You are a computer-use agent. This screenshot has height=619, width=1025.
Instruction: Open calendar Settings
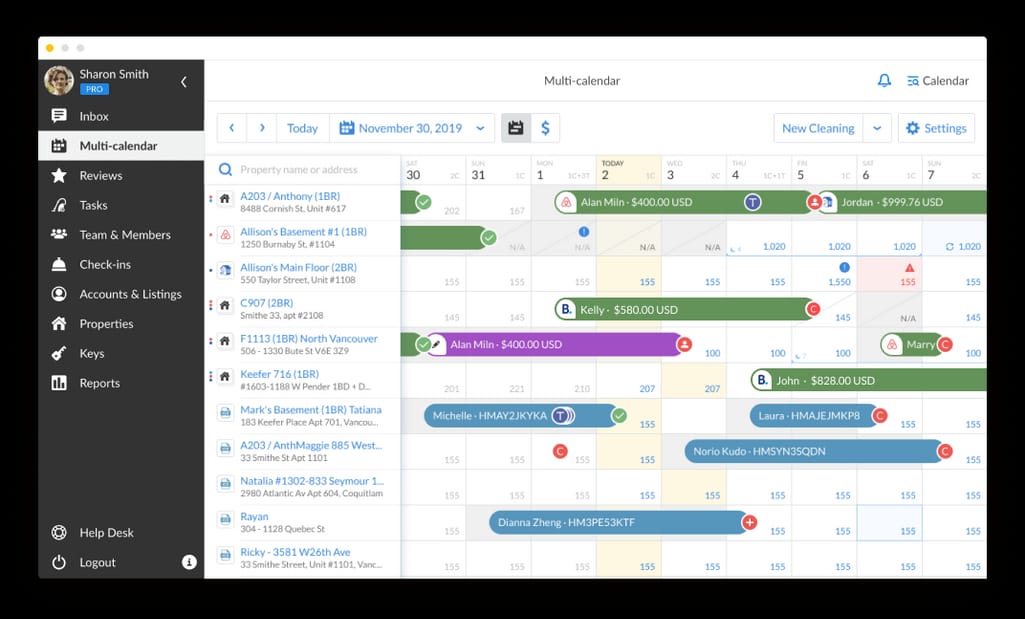coord(936,128)
